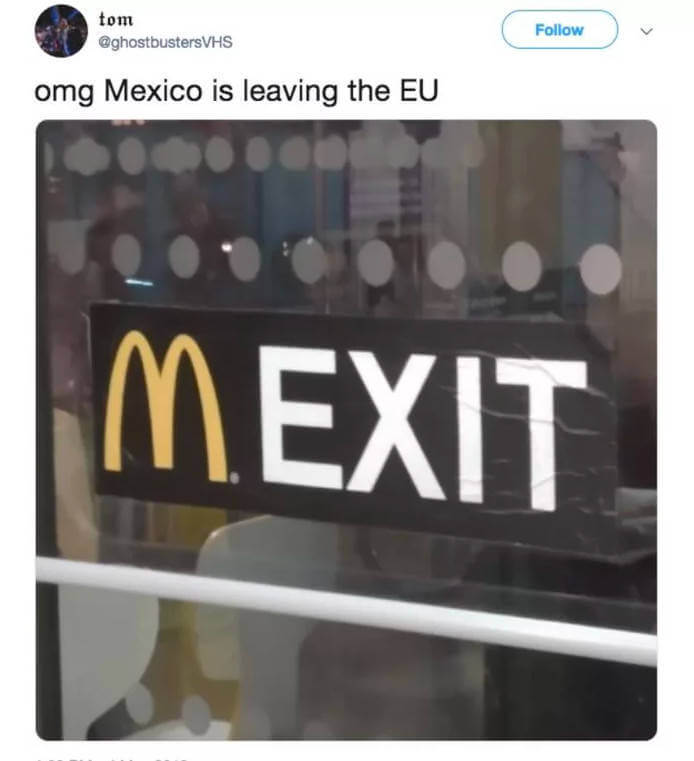
Task: Click the word "EU" in the tweet
Action: [x=419, y=91]
